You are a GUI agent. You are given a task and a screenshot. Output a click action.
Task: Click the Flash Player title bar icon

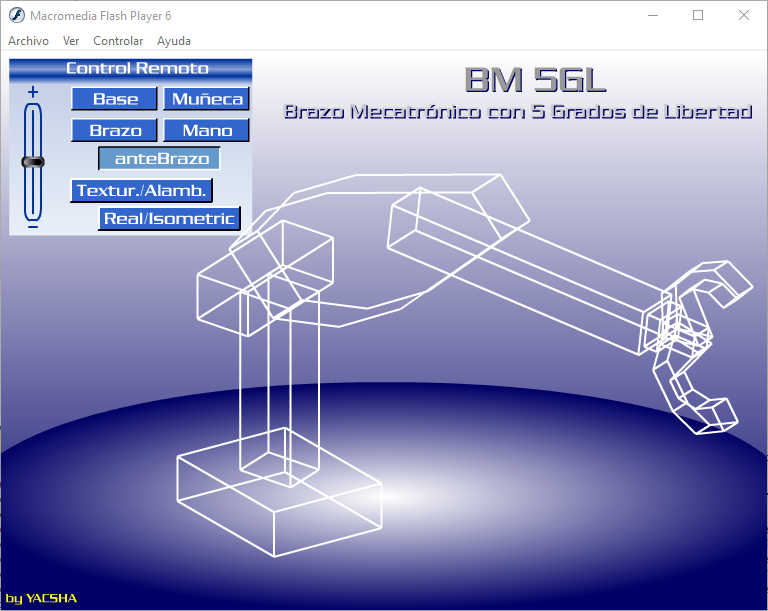[x=17, y=16]
